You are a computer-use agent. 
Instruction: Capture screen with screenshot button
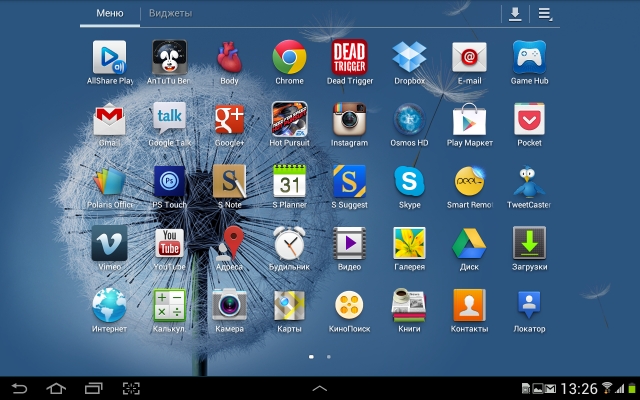(131, 388)
